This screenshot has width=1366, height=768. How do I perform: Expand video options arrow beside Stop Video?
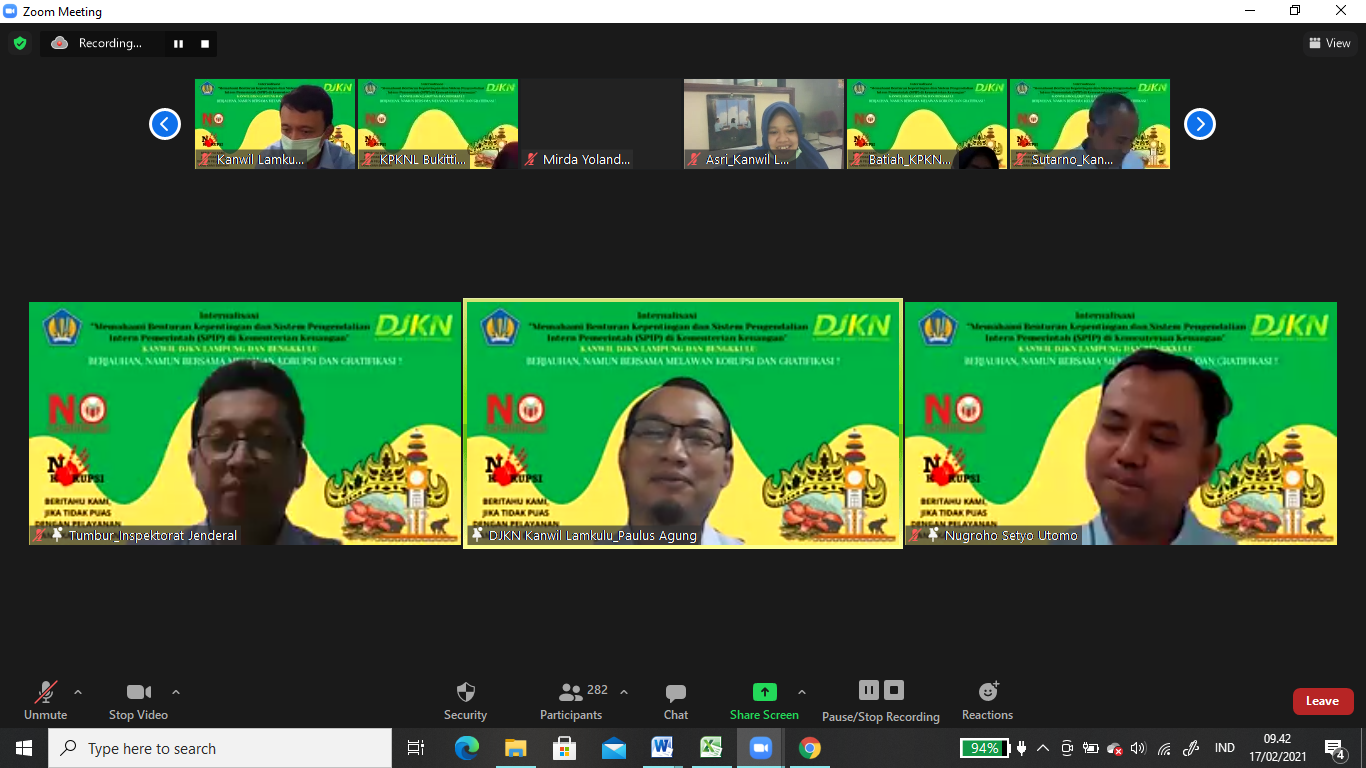(x=176, y=692)
